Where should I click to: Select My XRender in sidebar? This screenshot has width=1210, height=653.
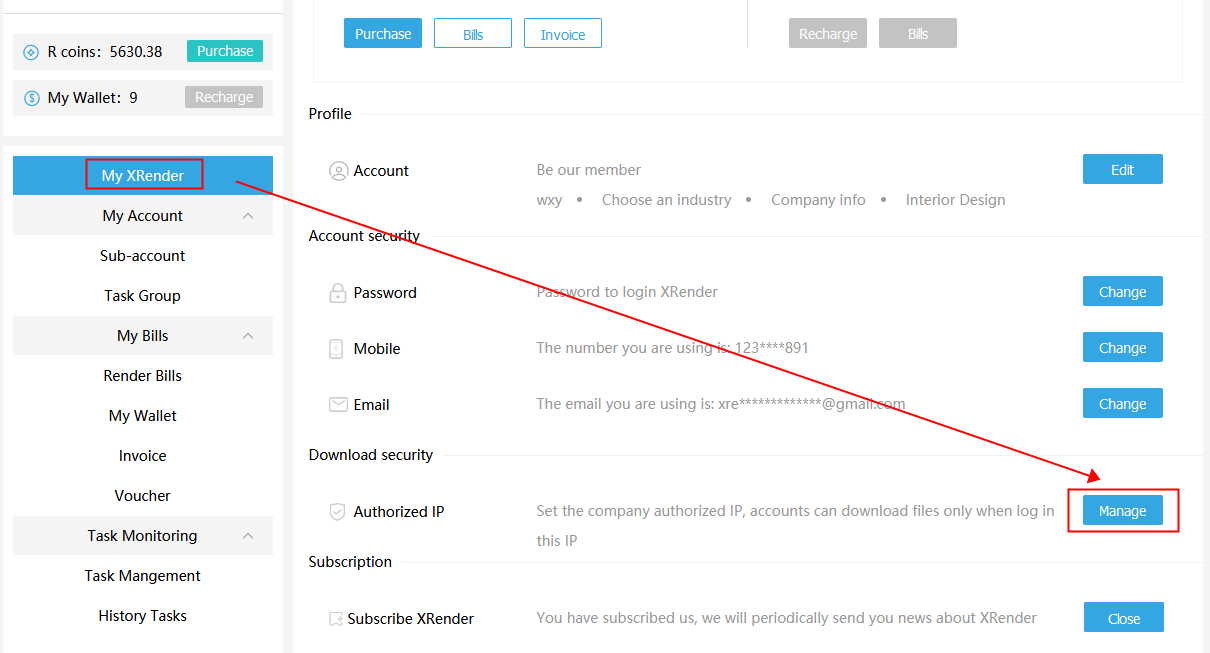pyautogui.click(x=143, y=176)
